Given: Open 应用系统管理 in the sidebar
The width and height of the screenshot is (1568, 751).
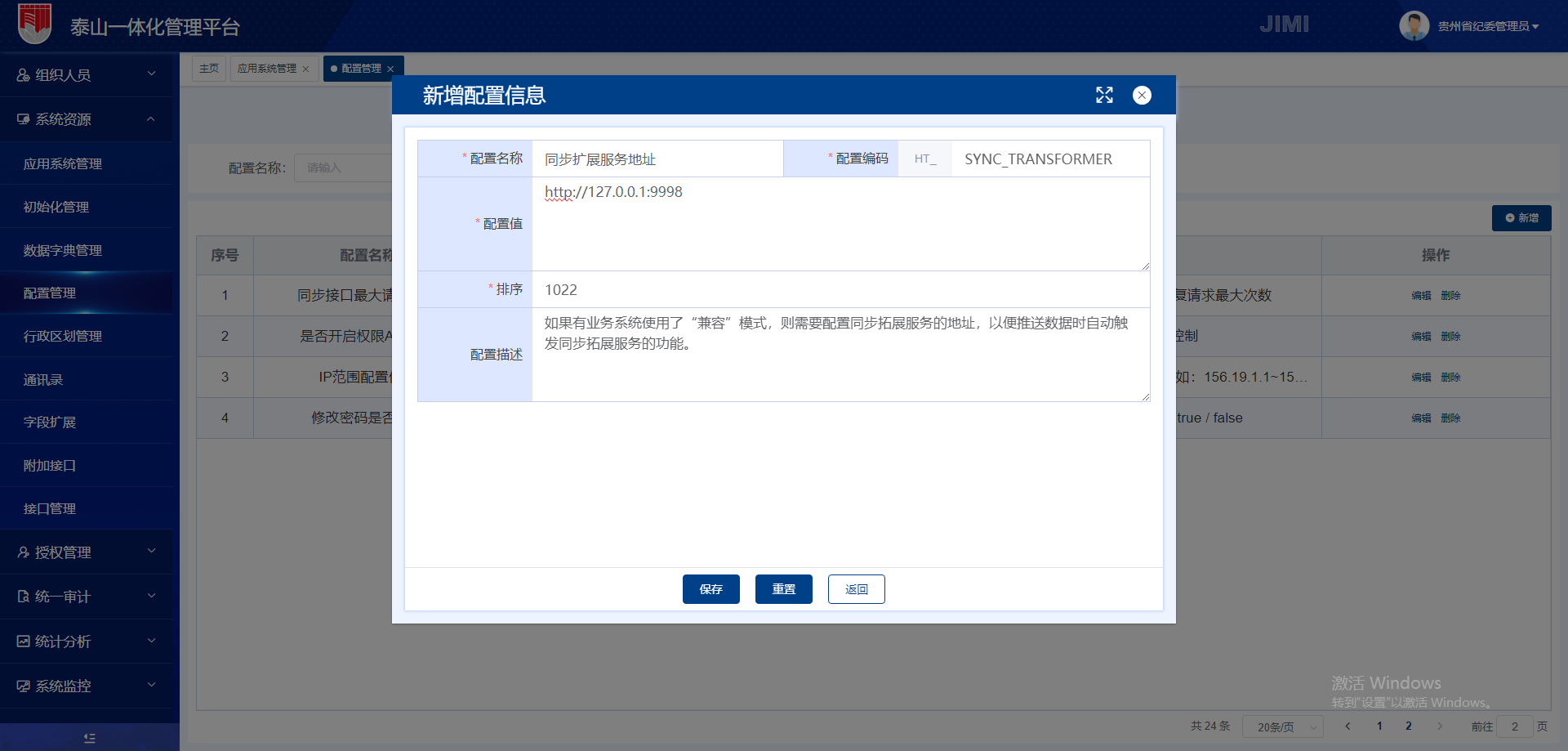Looking at the screenshot, I should point(63,163).
